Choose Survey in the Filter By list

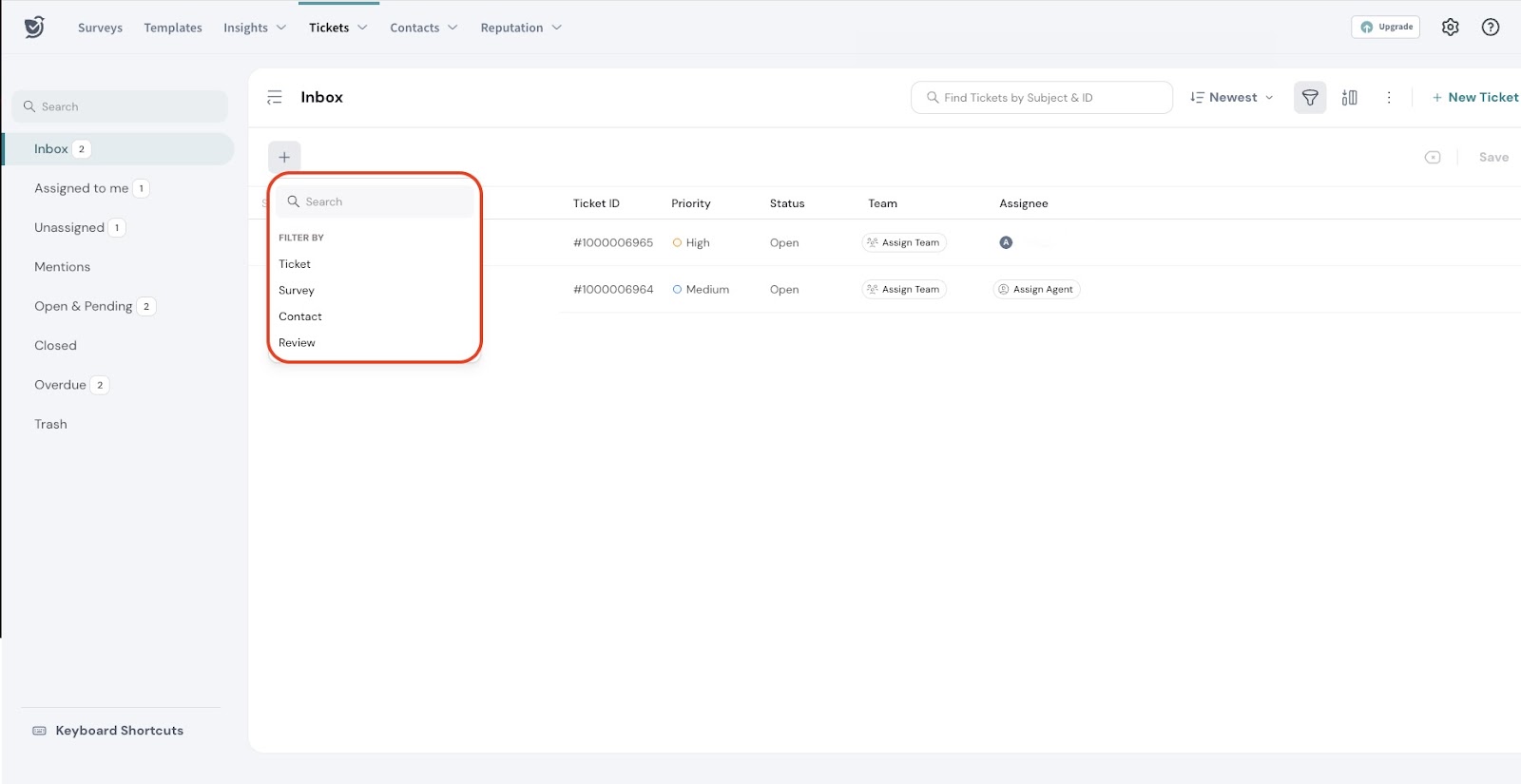click(x=297, y=290)
